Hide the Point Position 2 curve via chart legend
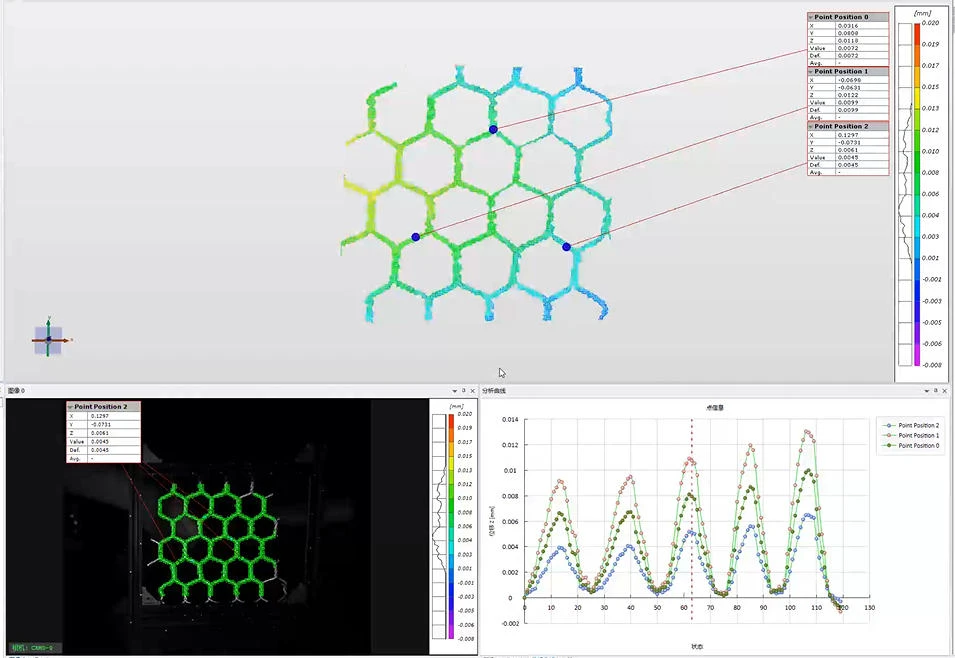Viewport: 955px width, 658px height. click(x=920, y=425)
